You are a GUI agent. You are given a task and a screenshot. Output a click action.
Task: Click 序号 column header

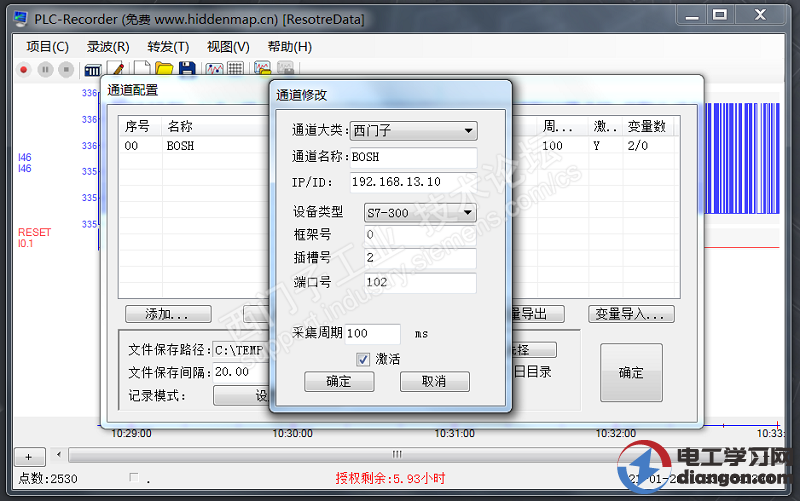pyautogui.click(x=140, y=127)
